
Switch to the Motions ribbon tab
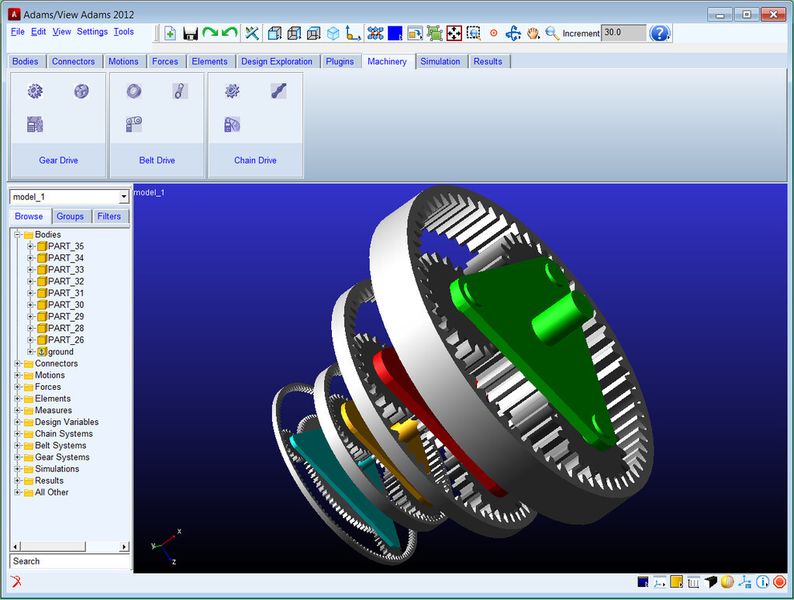123,61
